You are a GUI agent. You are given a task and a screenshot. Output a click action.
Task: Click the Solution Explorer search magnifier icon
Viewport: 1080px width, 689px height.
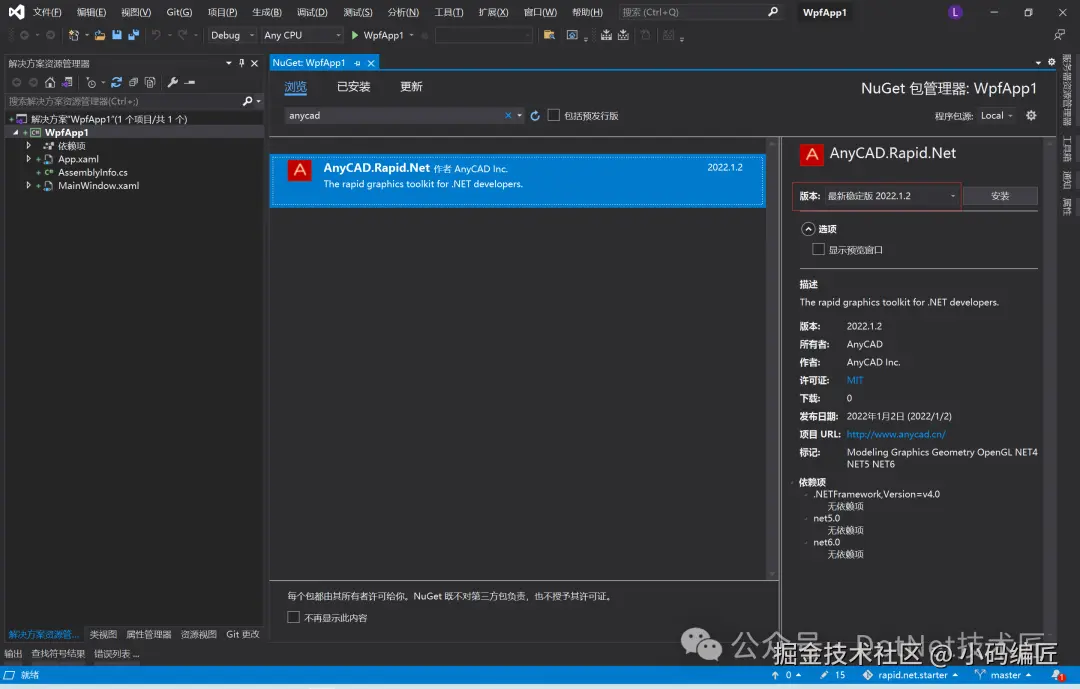(248, 101)
